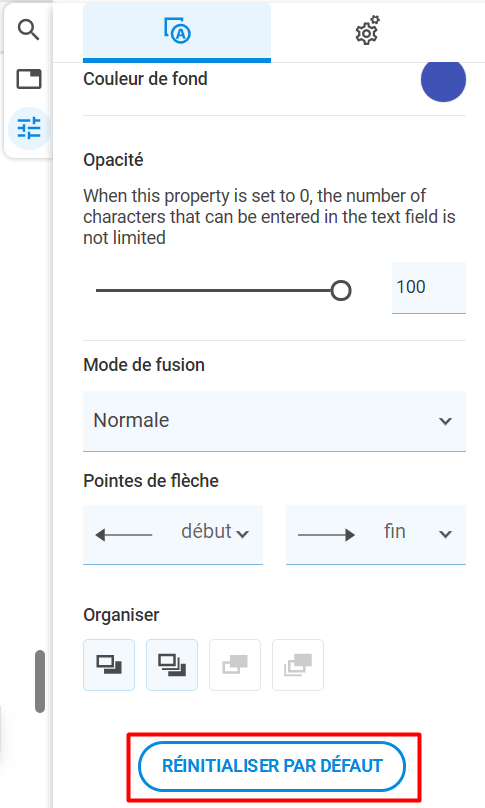Switch to the gear settings tab
The height and width of the screenshot is (808, 485).
[367, 31]
